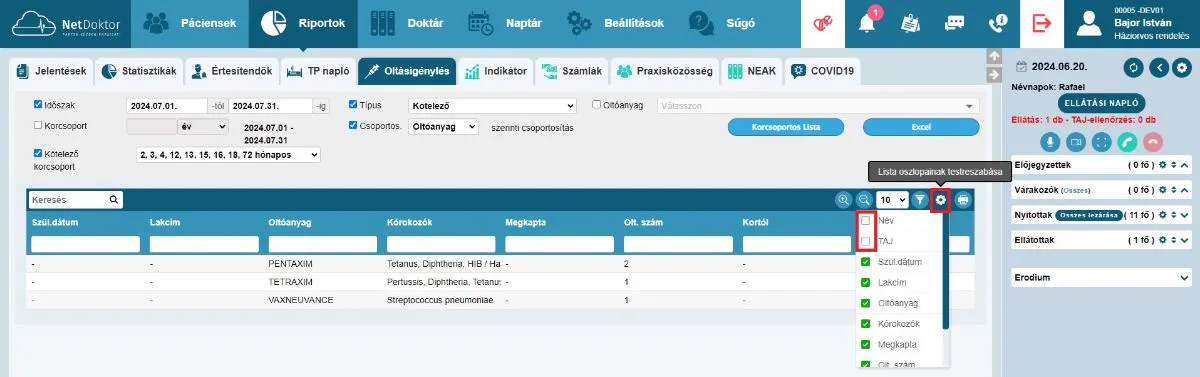Click the Excel export button

click(921, 127)
